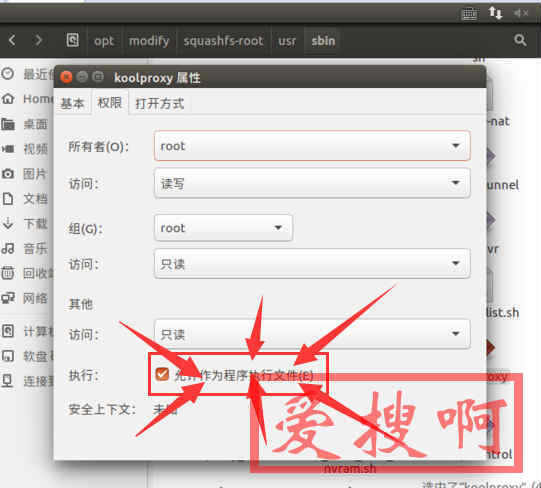
Task: Open Downloads arrow icon (下载) in sidebar
Action: coord(8,224)
